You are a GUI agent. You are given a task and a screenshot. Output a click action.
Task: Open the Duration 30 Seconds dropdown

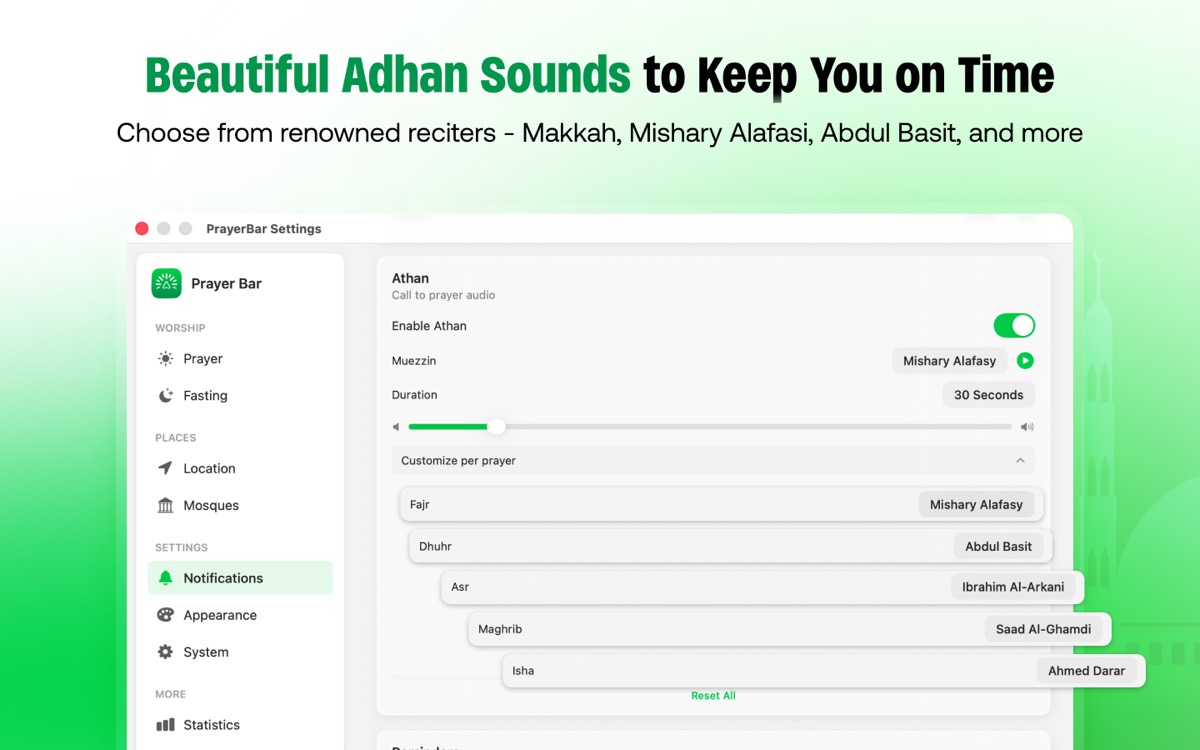pyautogui.click(x=988, y=395)
